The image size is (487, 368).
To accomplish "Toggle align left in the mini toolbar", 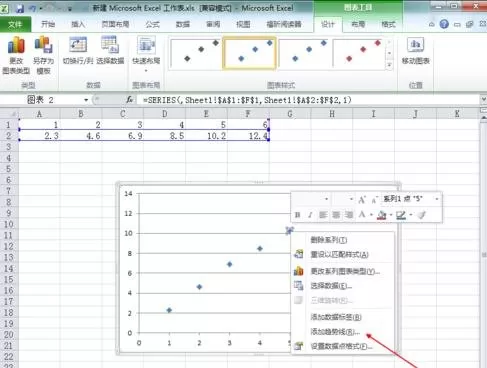I will coord(323,215).
